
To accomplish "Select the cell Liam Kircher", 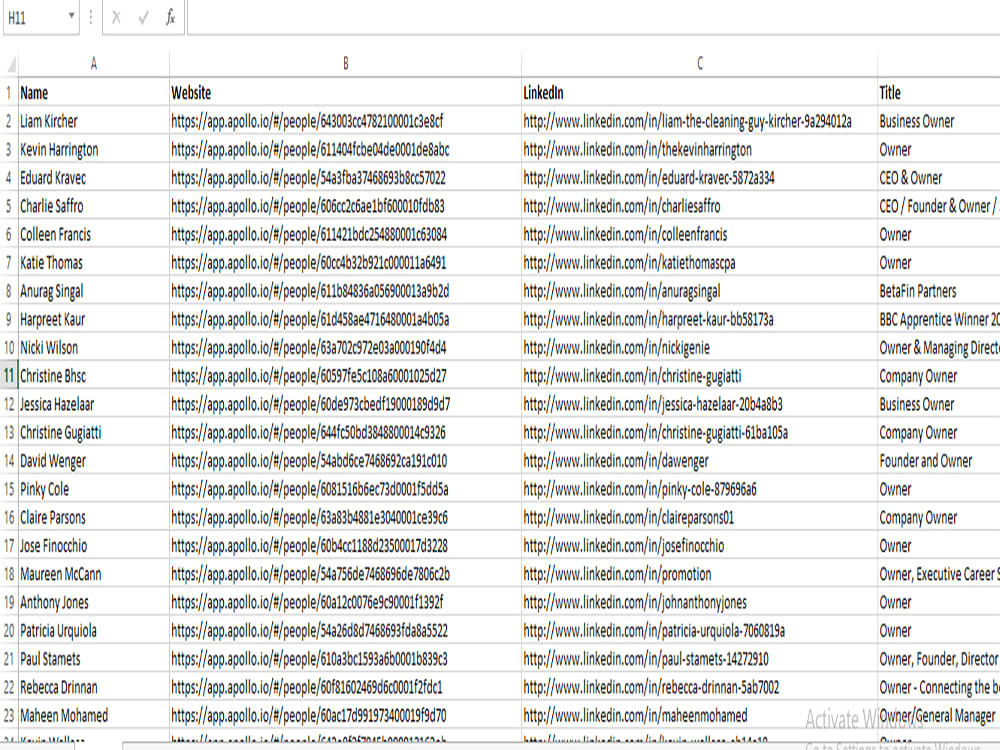I will 94,121.
